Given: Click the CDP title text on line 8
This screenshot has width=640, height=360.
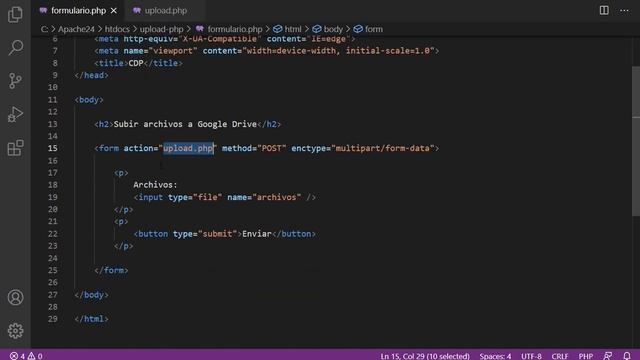Looking at the screenshot, I should [x=136, y=63].
